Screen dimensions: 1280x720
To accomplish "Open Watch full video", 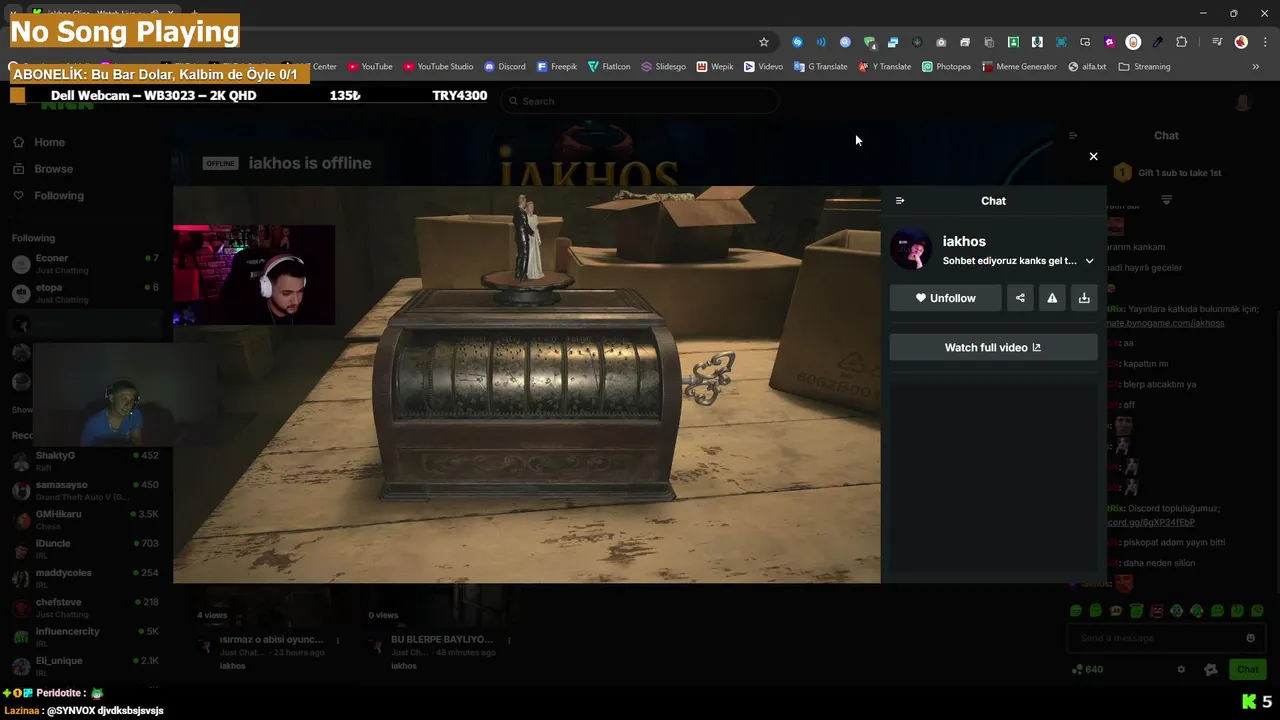I will [993, 347].
